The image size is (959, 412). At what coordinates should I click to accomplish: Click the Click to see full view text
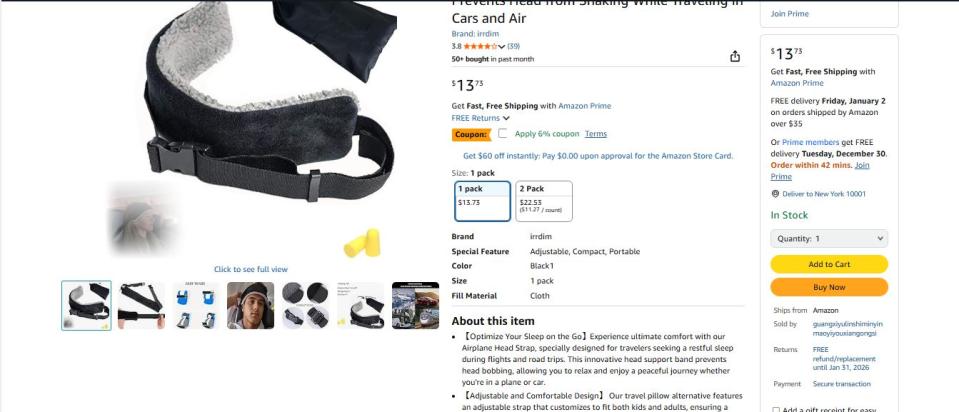[251, 269]
